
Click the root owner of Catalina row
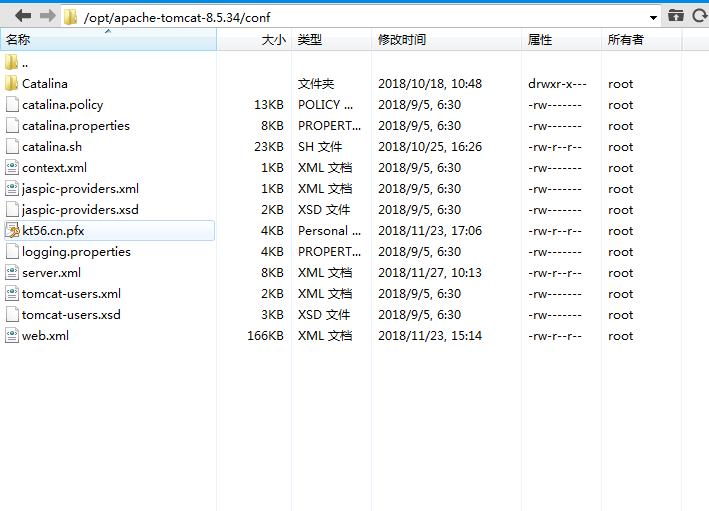[x=620, y=84]
